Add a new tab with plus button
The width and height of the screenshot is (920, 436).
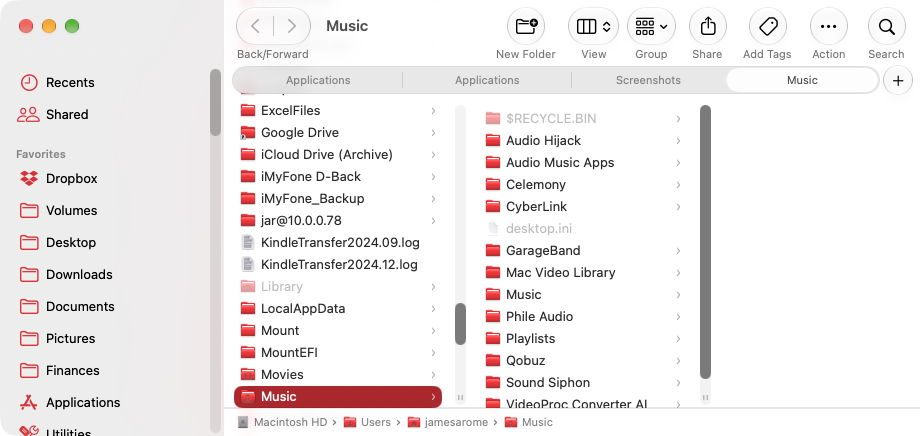tap(898, 80)
